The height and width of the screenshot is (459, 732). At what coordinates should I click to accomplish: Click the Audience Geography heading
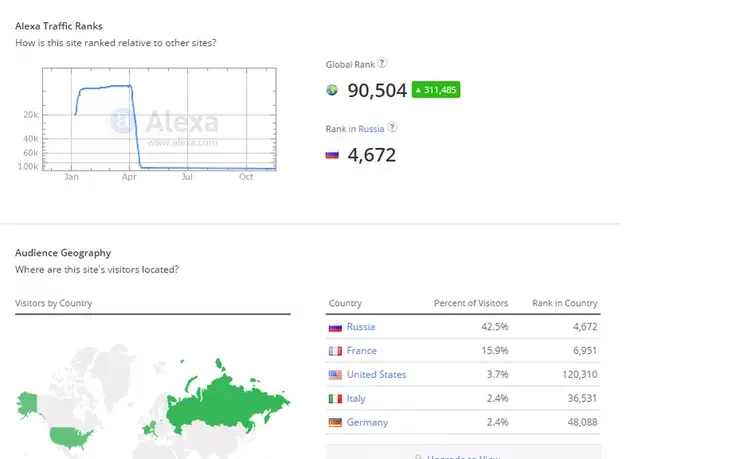click(63, 253)
